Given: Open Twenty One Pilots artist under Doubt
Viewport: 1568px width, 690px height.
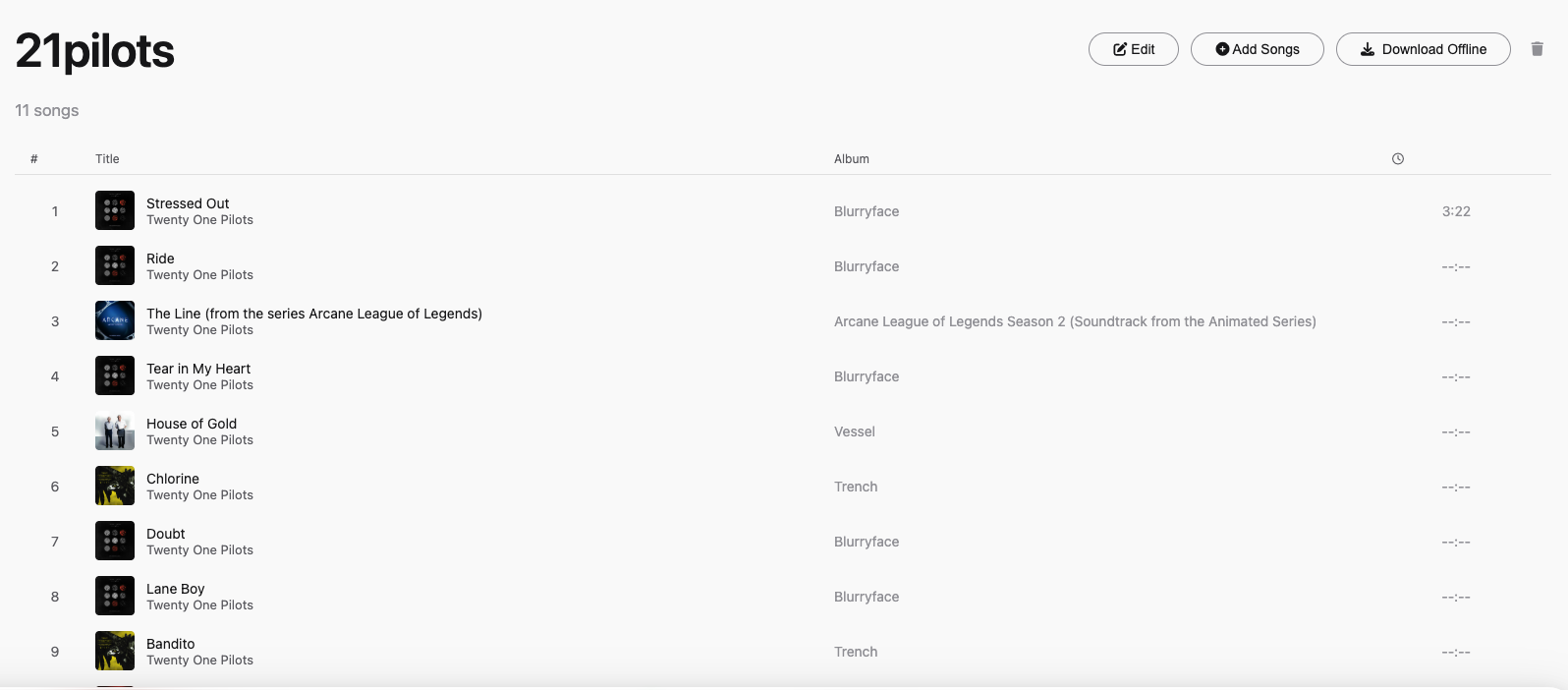Looking at the screenshot, I should [199, 550].
